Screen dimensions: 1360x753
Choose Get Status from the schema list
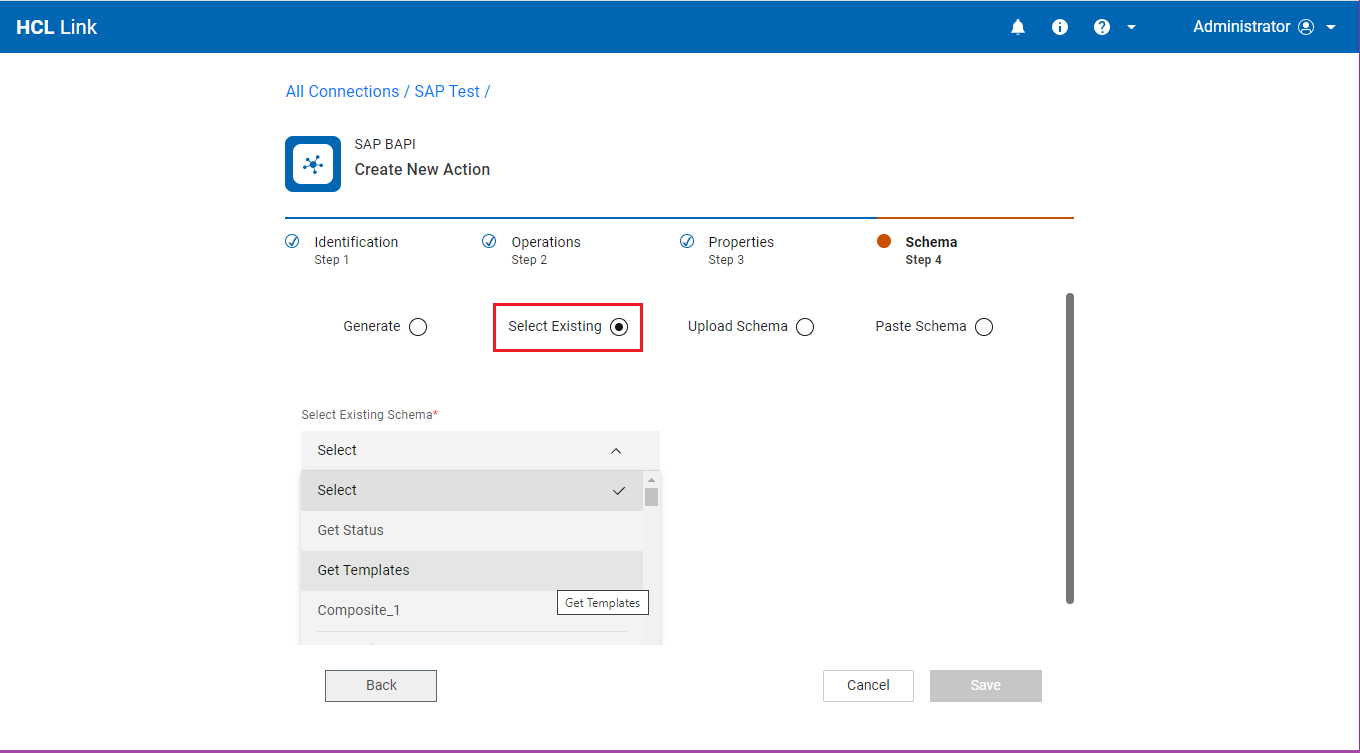351,530
